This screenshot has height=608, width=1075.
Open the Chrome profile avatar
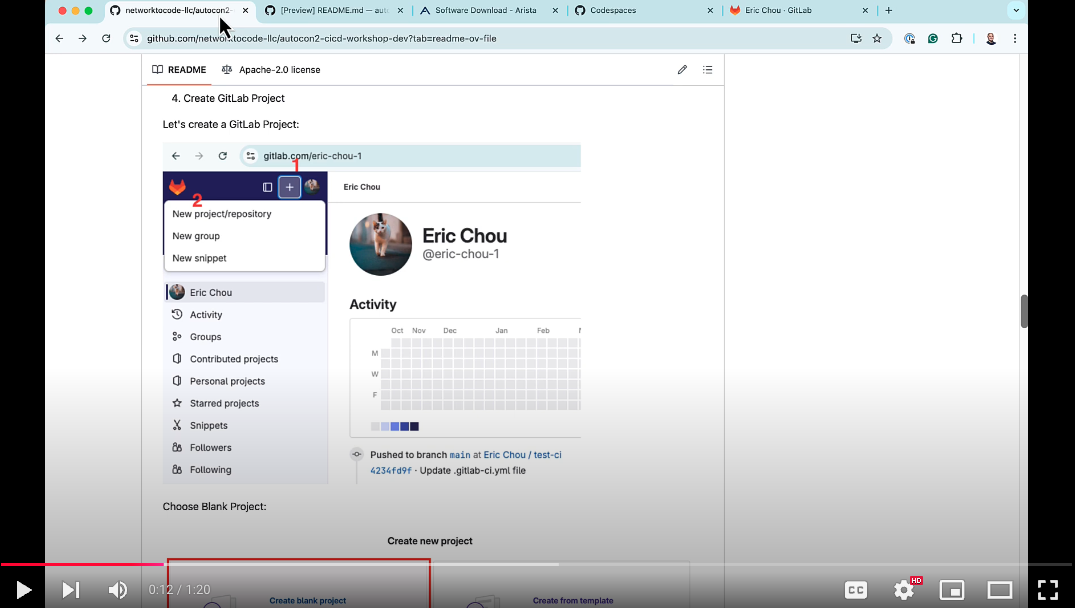point(991,38)
